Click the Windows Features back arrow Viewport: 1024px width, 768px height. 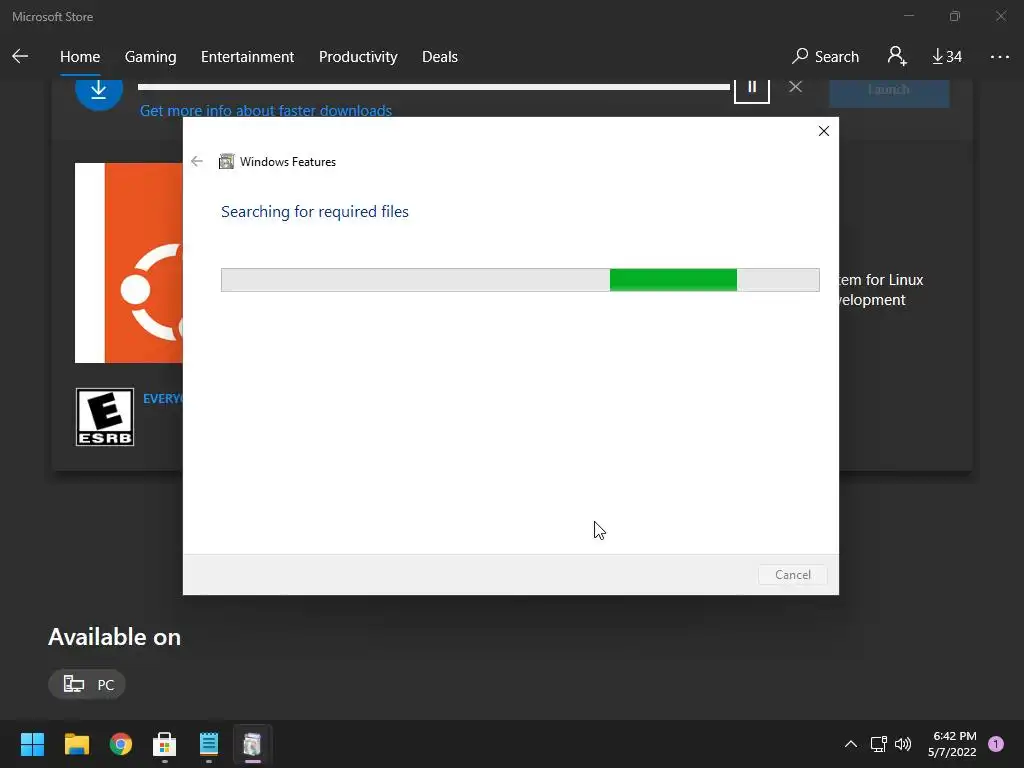197,161
